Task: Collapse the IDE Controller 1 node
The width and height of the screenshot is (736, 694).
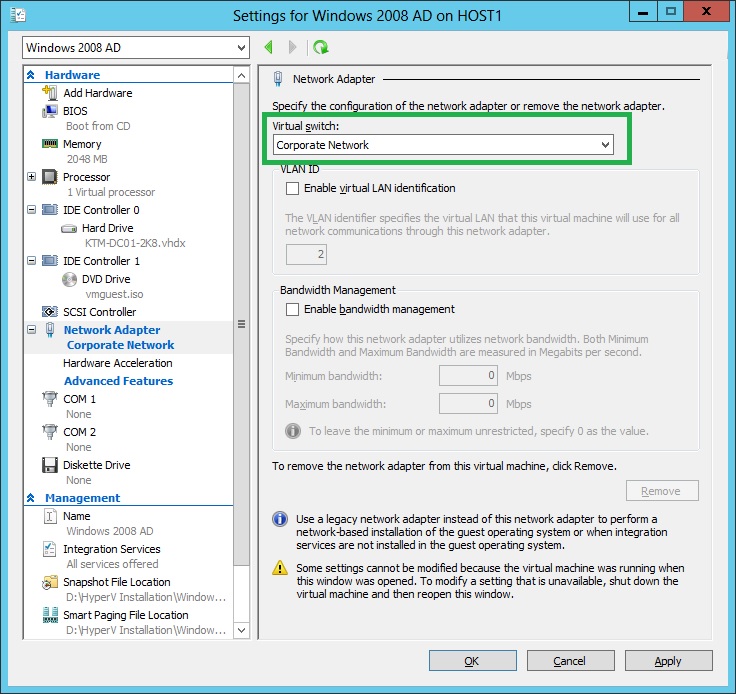Action: [x=31, y=260]
